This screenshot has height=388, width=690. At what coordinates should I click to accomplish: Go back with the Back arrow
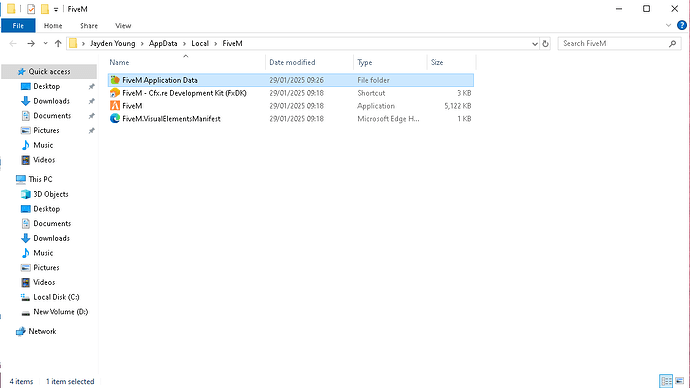pyautogui.click(x=13, y=43)
